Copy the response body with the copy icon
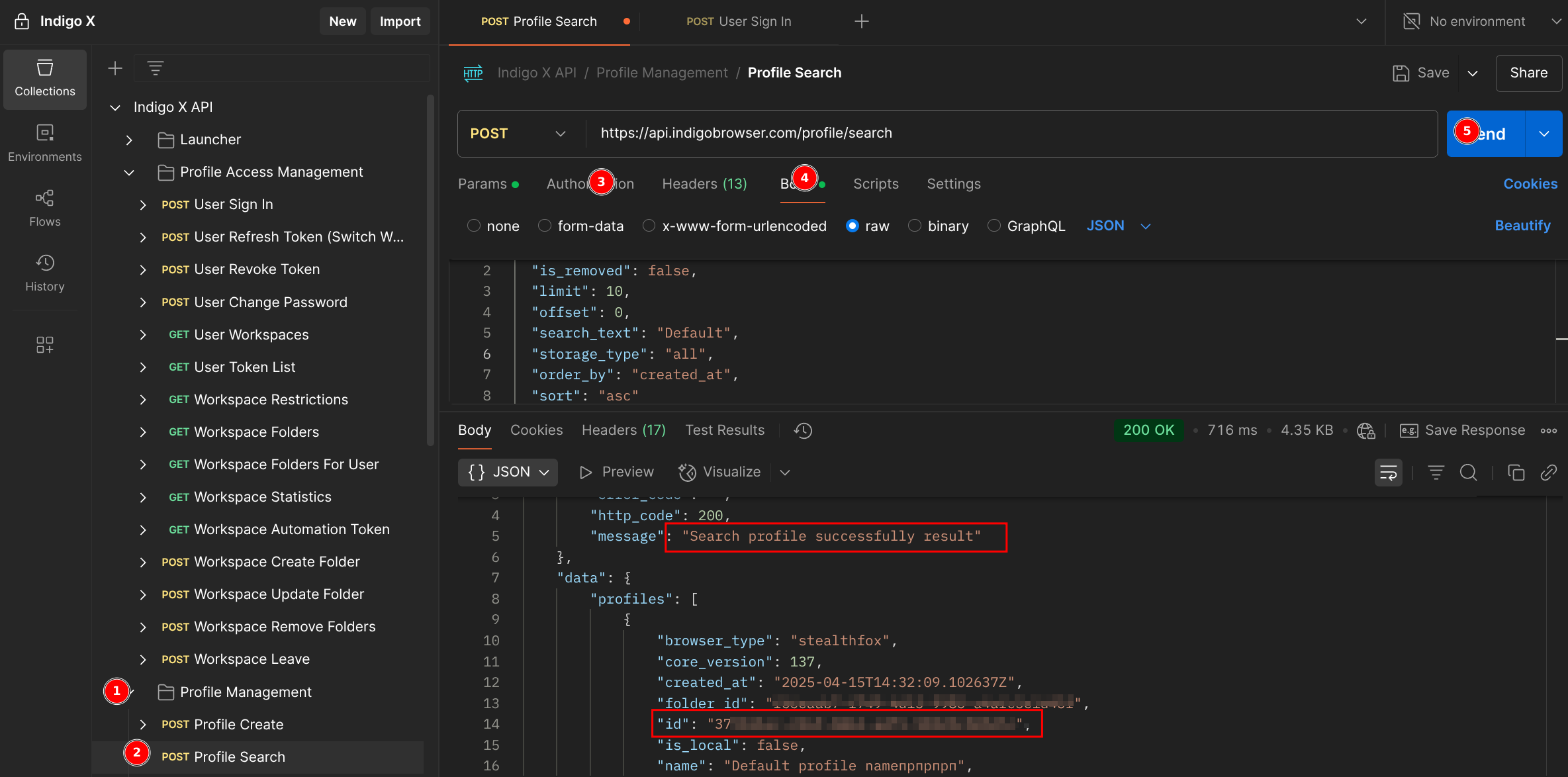1568x777 pixels. (1516, 473)
